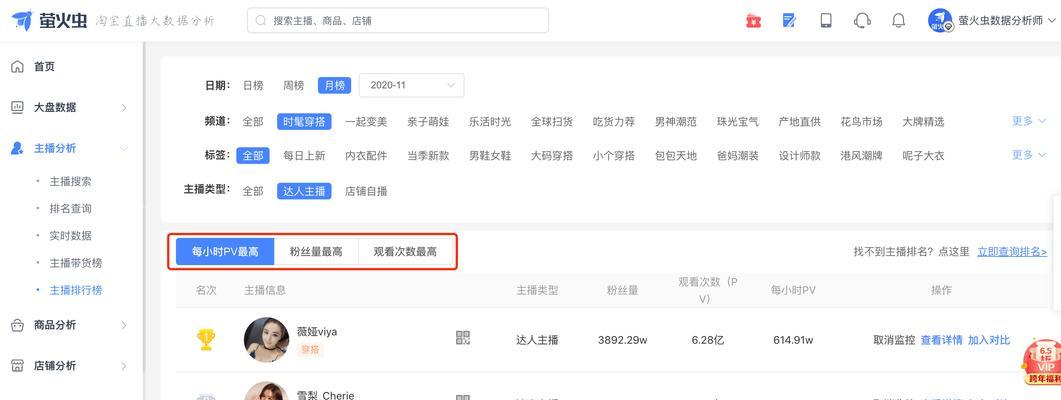Open the notification bell
The image size is (1061, 400).
click(x=899, y=20)
